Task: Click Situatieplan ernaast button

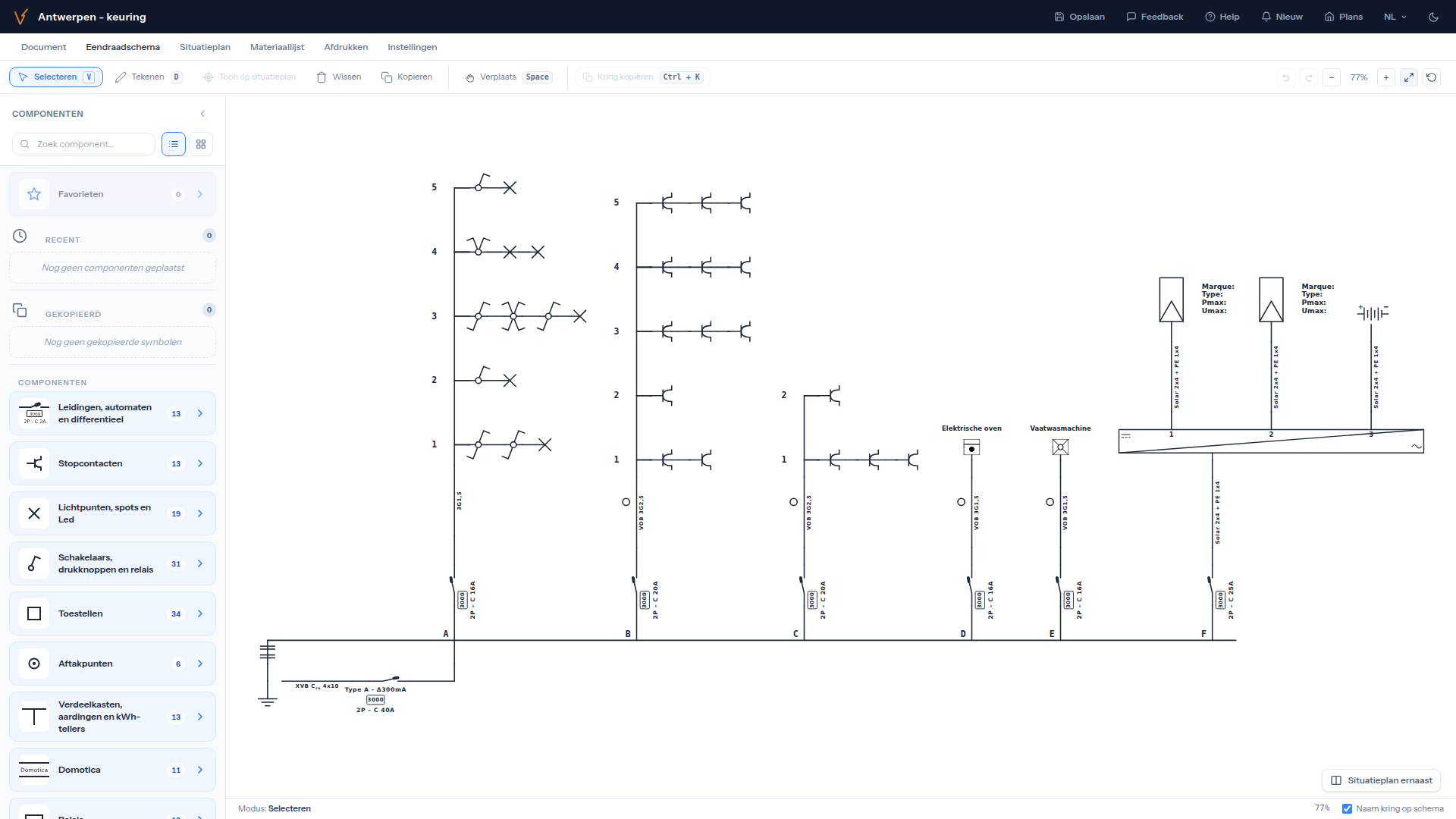Action: (1381, 780)
